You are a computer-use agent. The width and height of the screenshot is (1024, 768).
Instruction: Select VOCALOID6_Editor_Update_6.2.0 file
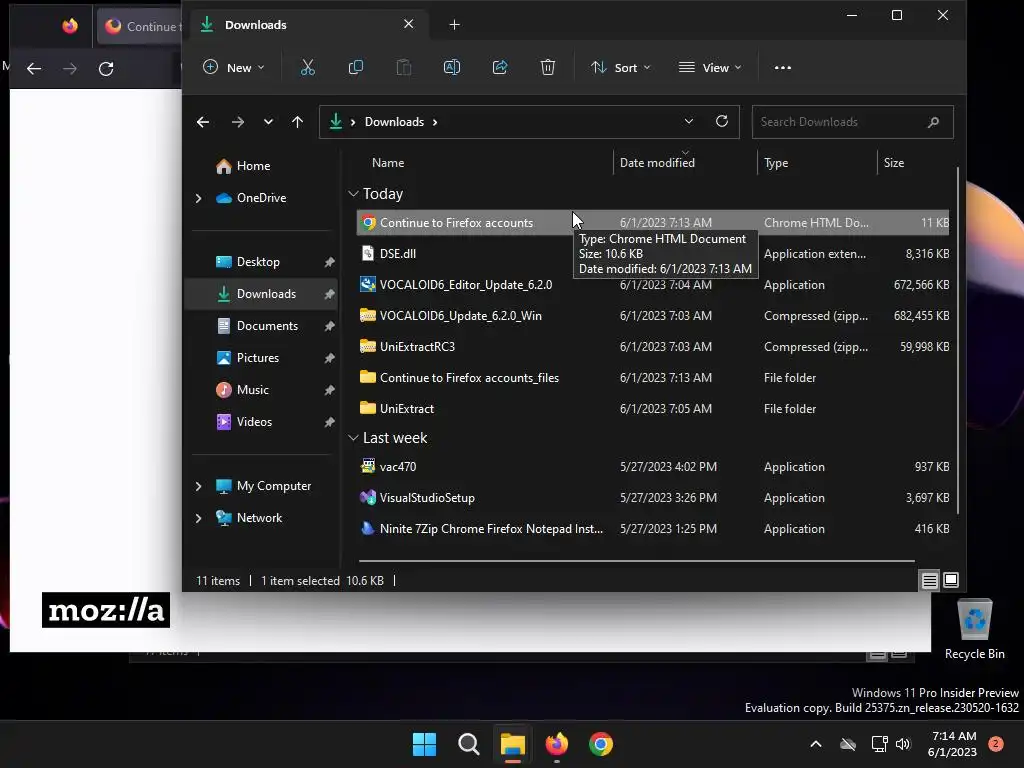click(653, 285)
